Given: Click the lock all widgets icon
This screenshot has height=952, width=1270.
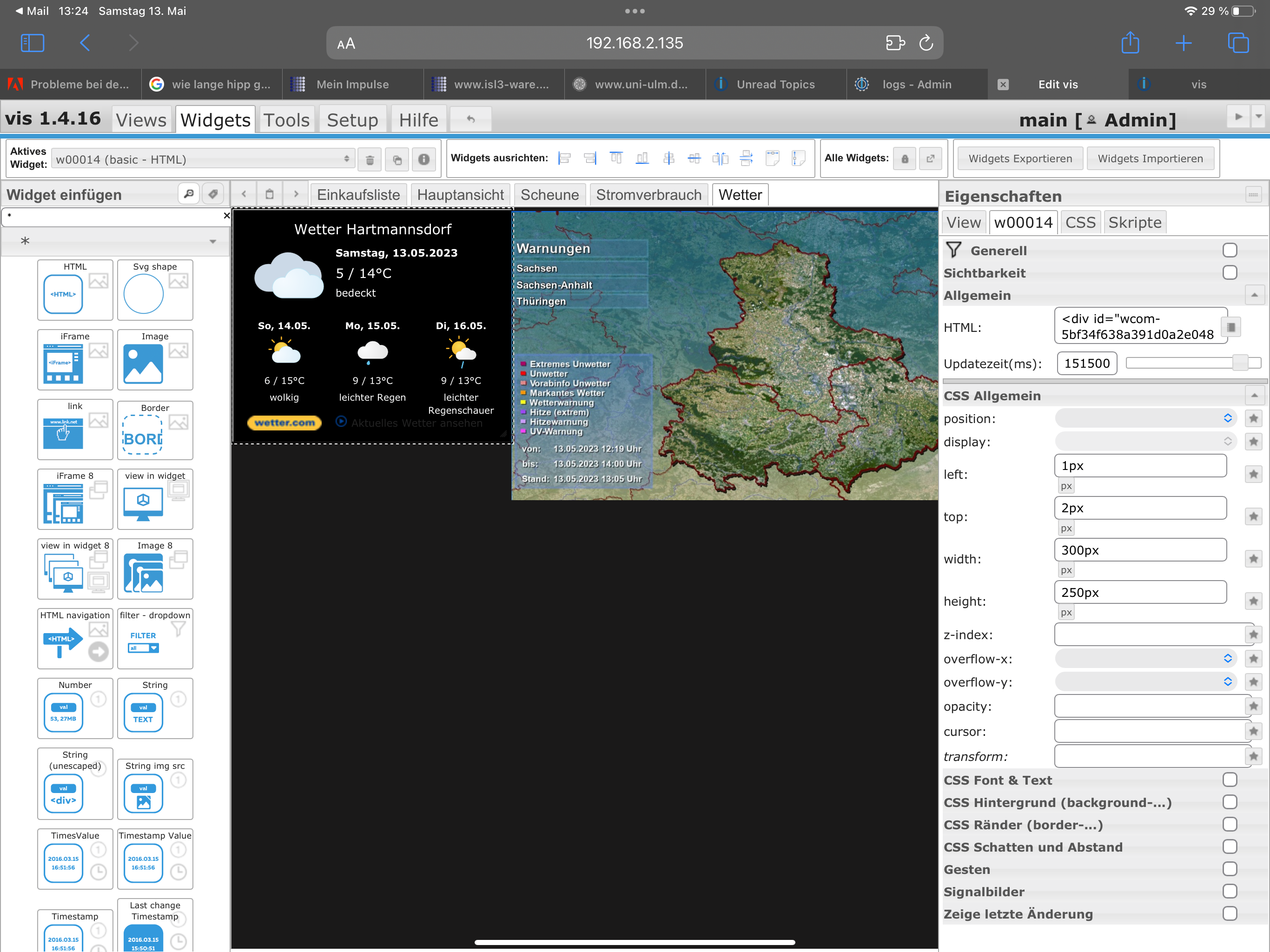Looking at the screenshot, I should [904, 159].
